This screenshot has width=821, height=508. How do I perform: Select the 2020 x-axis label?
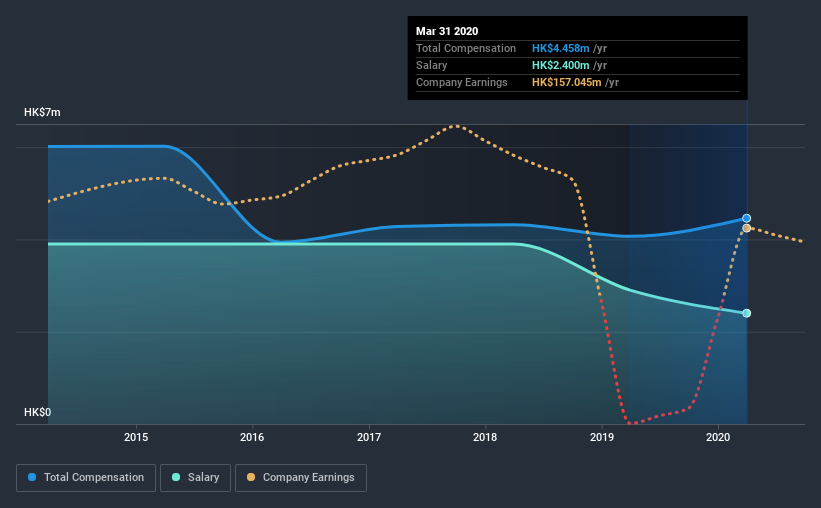click(x=718, y=437)
